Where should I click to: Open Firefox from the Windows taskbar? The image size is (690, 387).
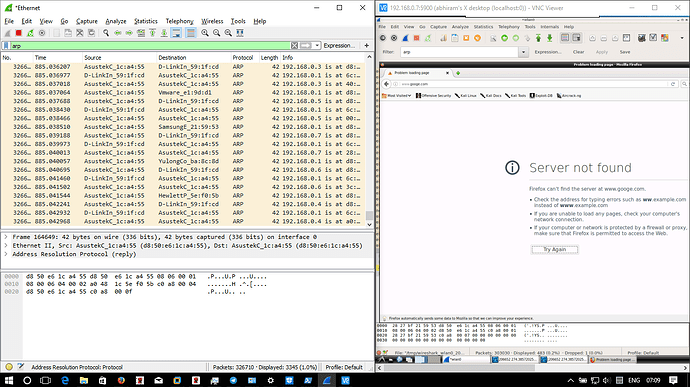point(121,380)
